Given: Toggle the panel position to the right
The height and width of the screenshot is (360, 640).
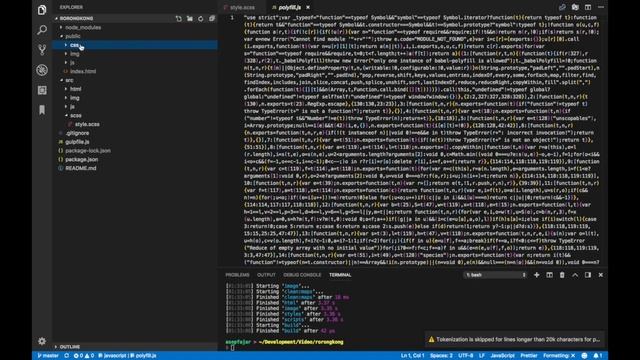Looking at the screenshot, I should (588, 275).
